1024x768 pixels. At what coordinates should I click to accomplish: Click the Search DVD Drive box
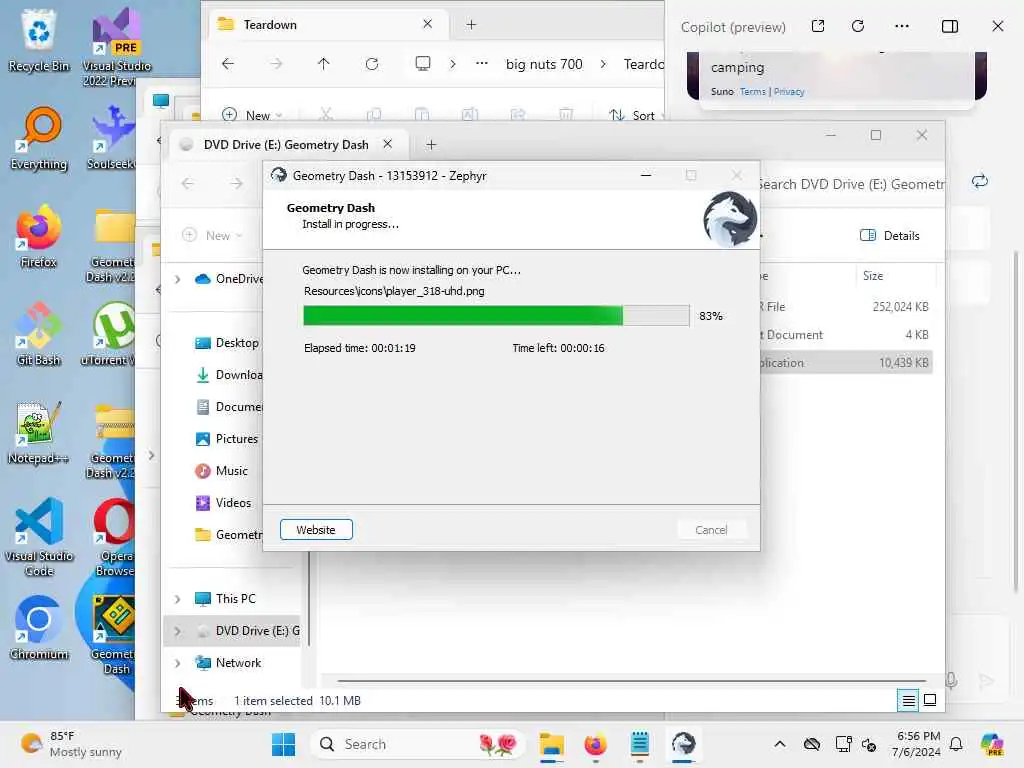click(x=852, y=184)
